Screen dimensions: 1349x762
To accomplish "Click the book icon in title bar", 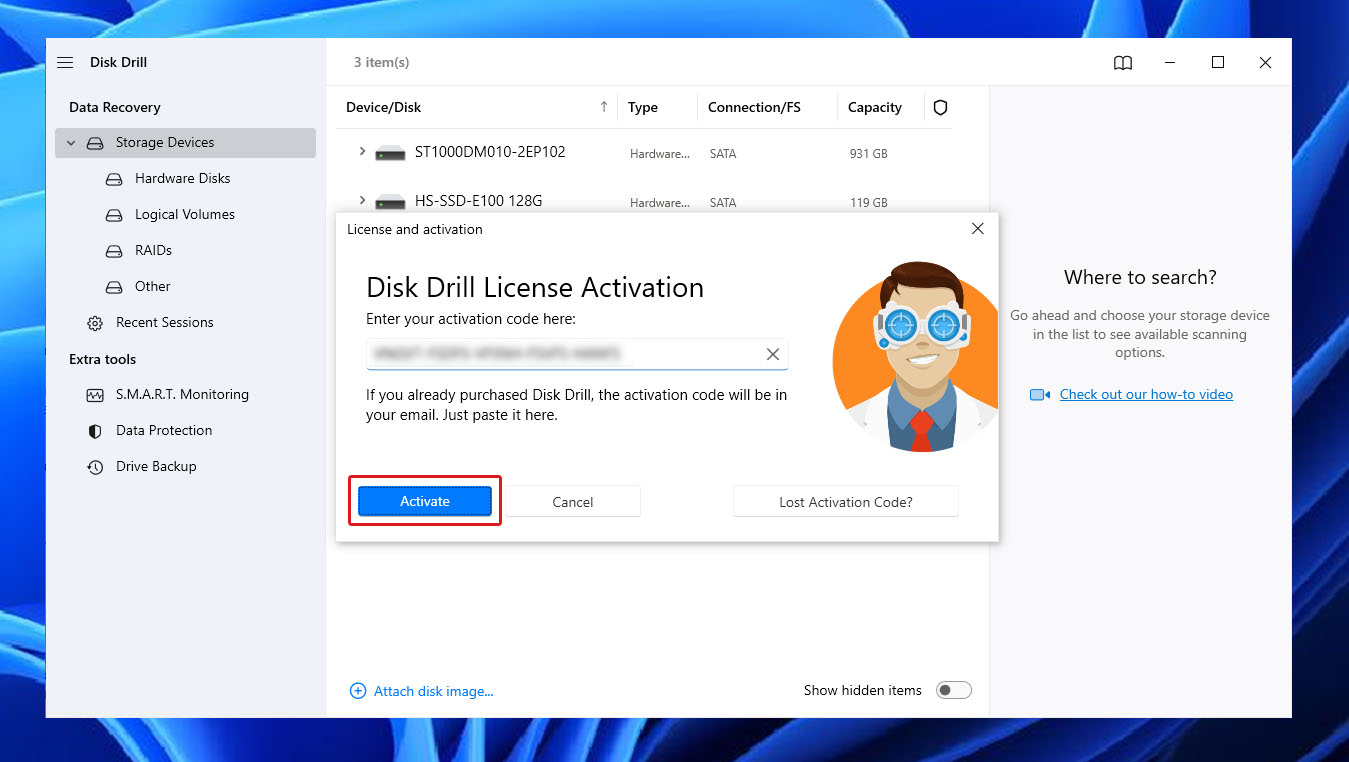I will (x=1123, y=63).
